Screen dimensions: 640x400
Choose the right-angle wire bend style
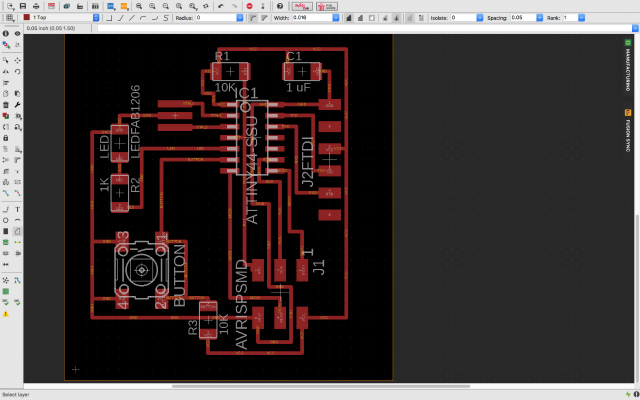tap(109, 18)
